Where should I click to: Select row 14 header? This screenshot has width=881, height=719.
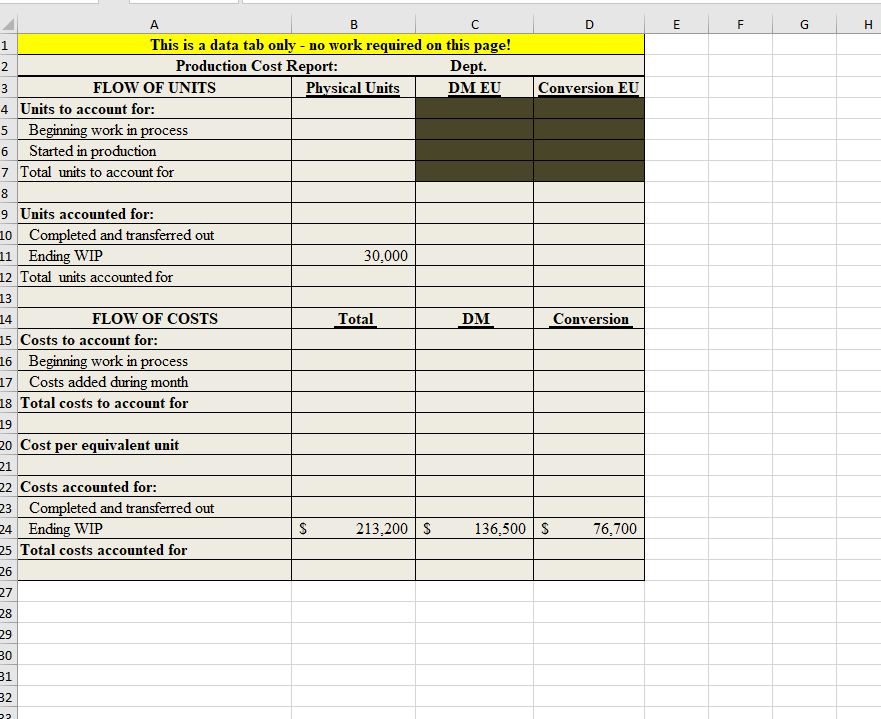tap(8, 318)
